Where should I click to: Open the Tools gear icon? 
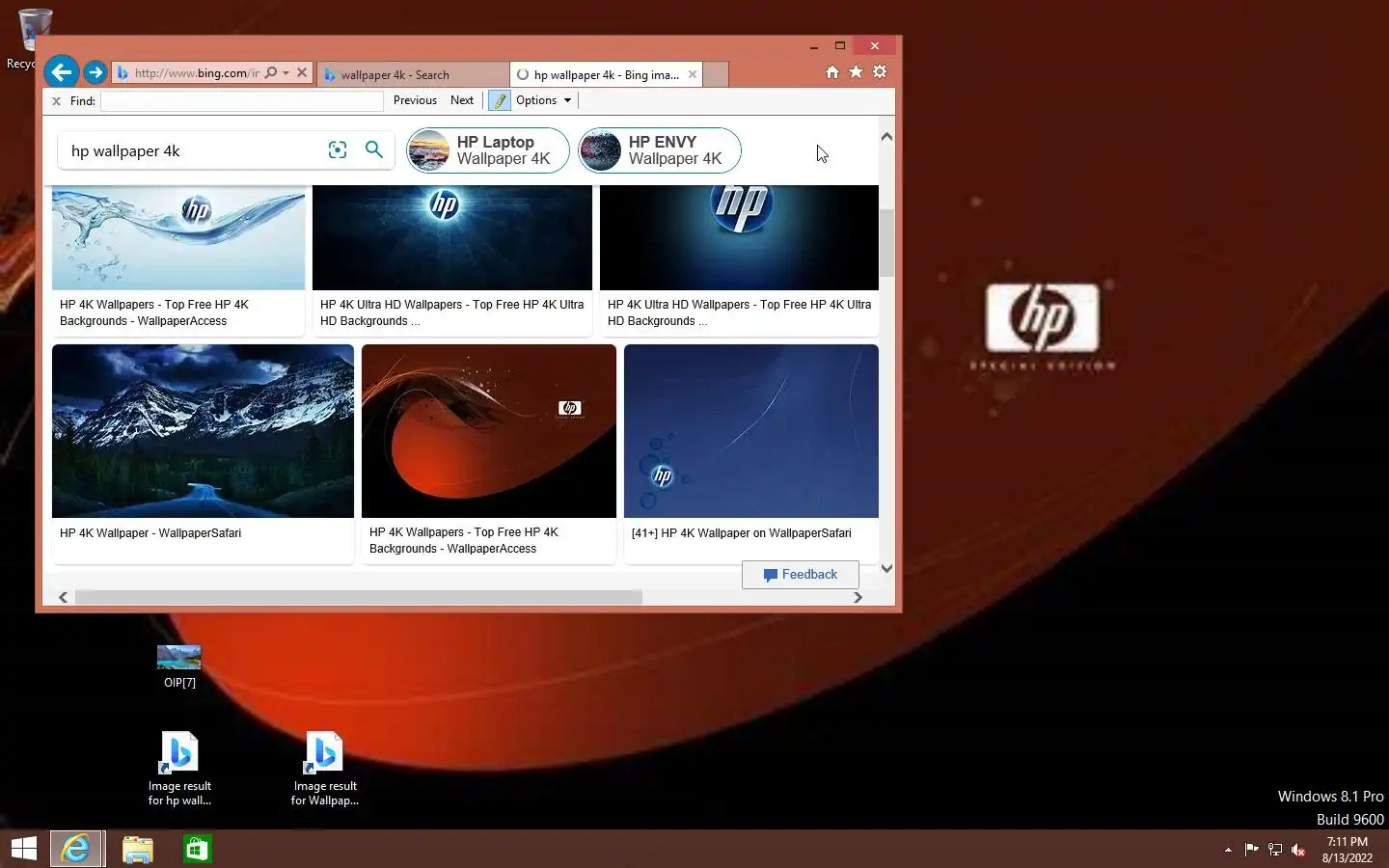pyautogui.click(x=880, y=72)
